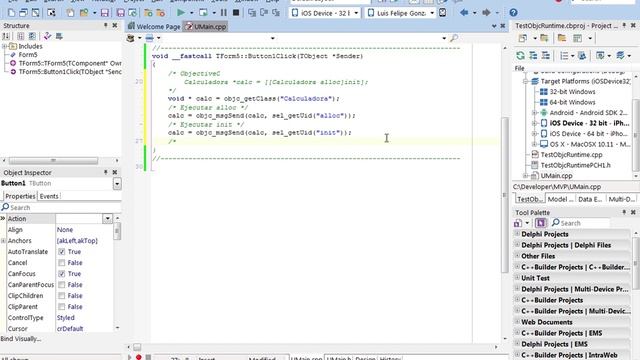Click the Save All toolbar icon
Screen dimensions: 640x360
tap(120, 13)
